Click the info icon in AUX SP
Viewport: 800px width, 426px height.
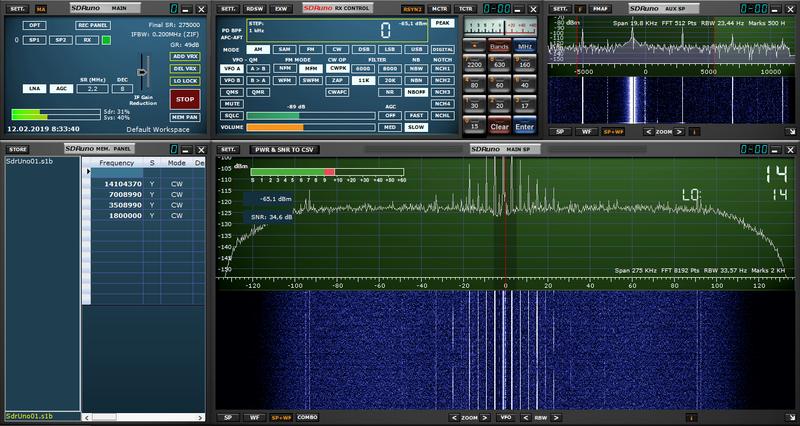click(695, 132)
